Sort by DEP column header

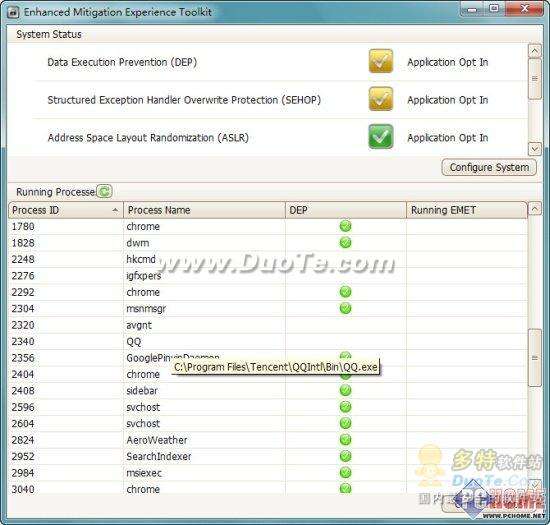click(346, 210)
